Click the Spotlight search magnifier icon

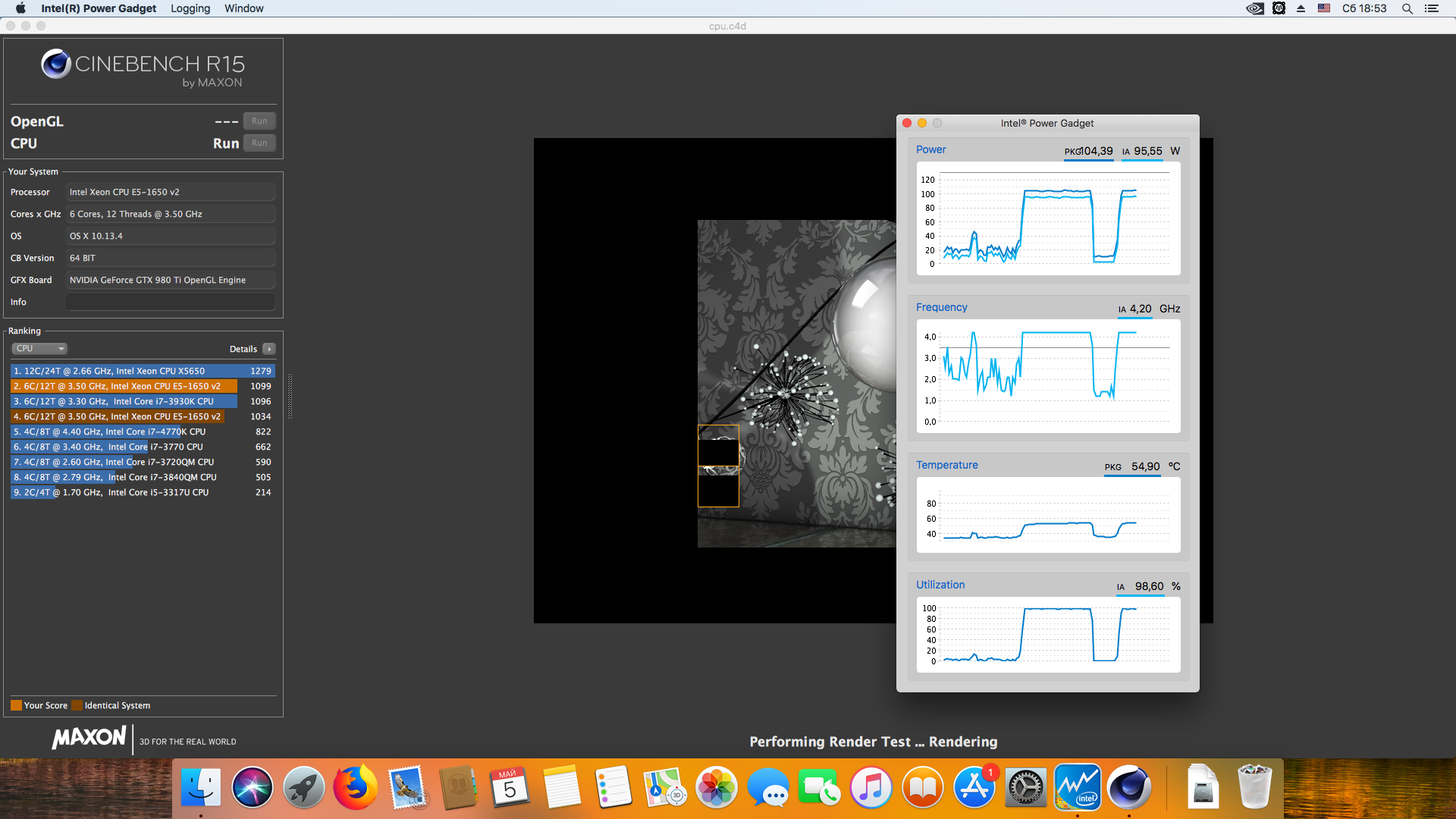[1407, 8]
